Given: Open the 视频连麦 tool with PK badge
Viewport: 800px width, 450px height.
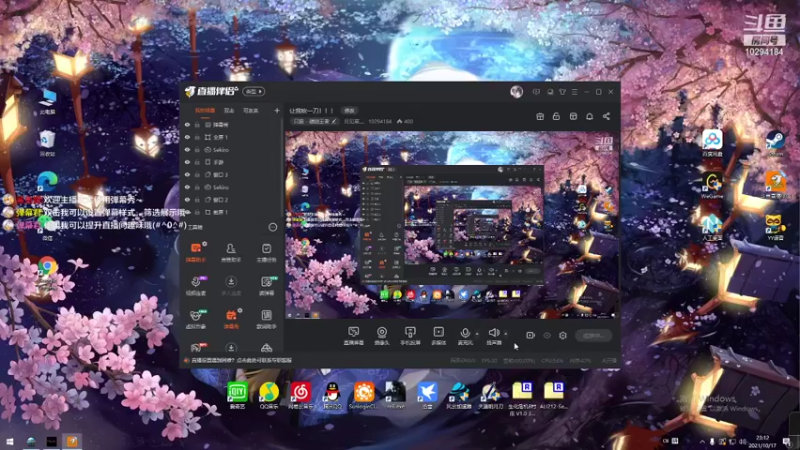Looking at the screenshot, I should click(196, 286).
